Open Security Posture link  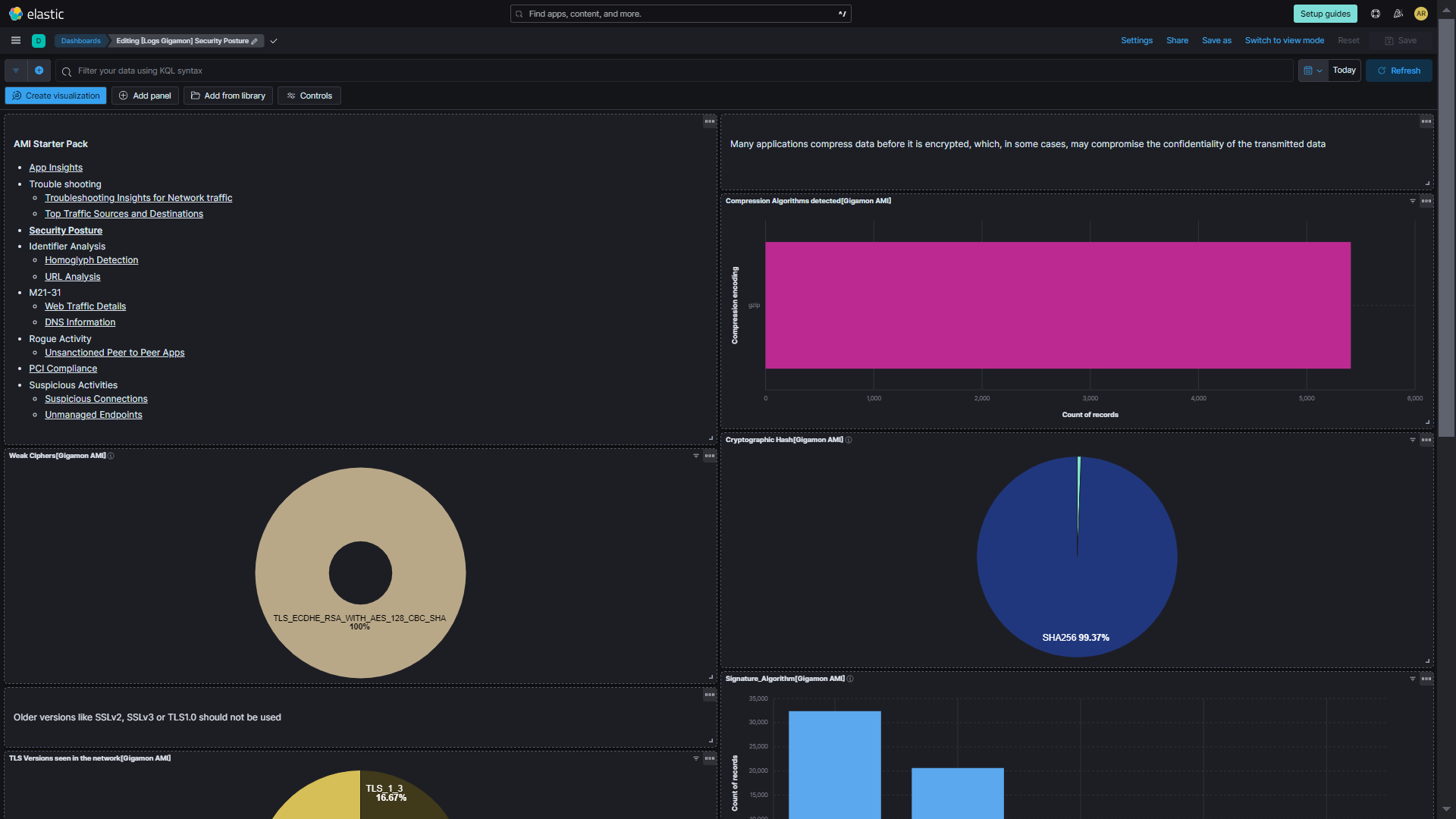[x=65, y=231]
